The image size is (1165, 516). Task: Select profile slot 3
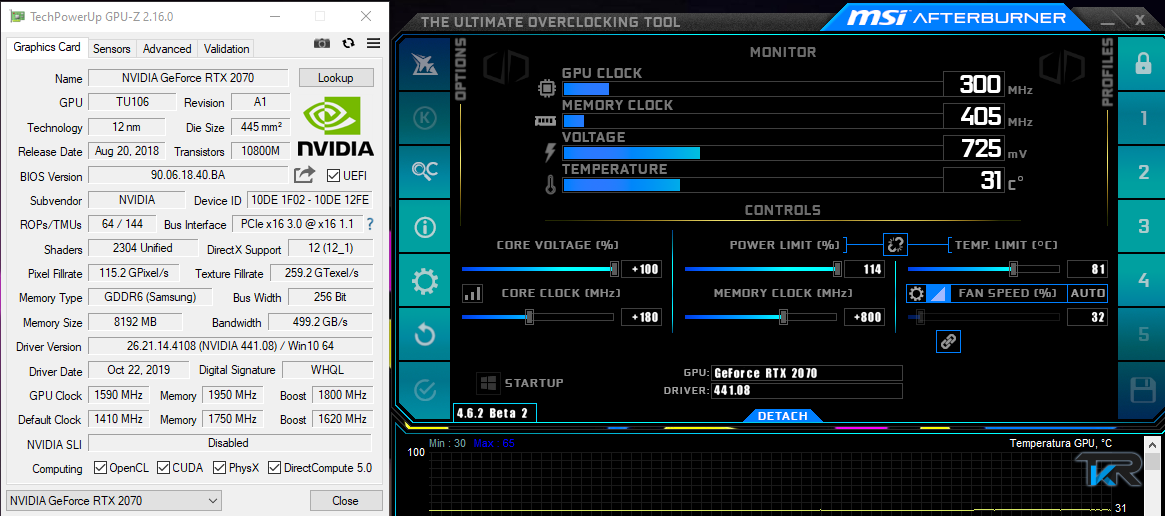pos(1143,227)
